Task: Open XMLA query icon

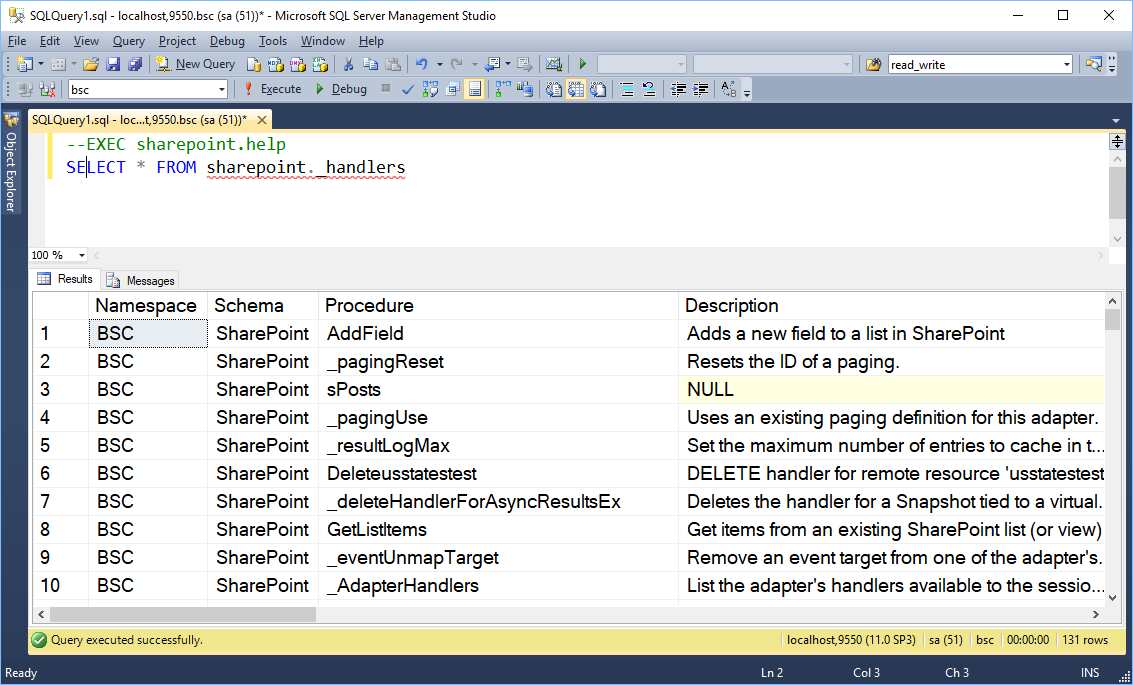Action: coord(320,64)
